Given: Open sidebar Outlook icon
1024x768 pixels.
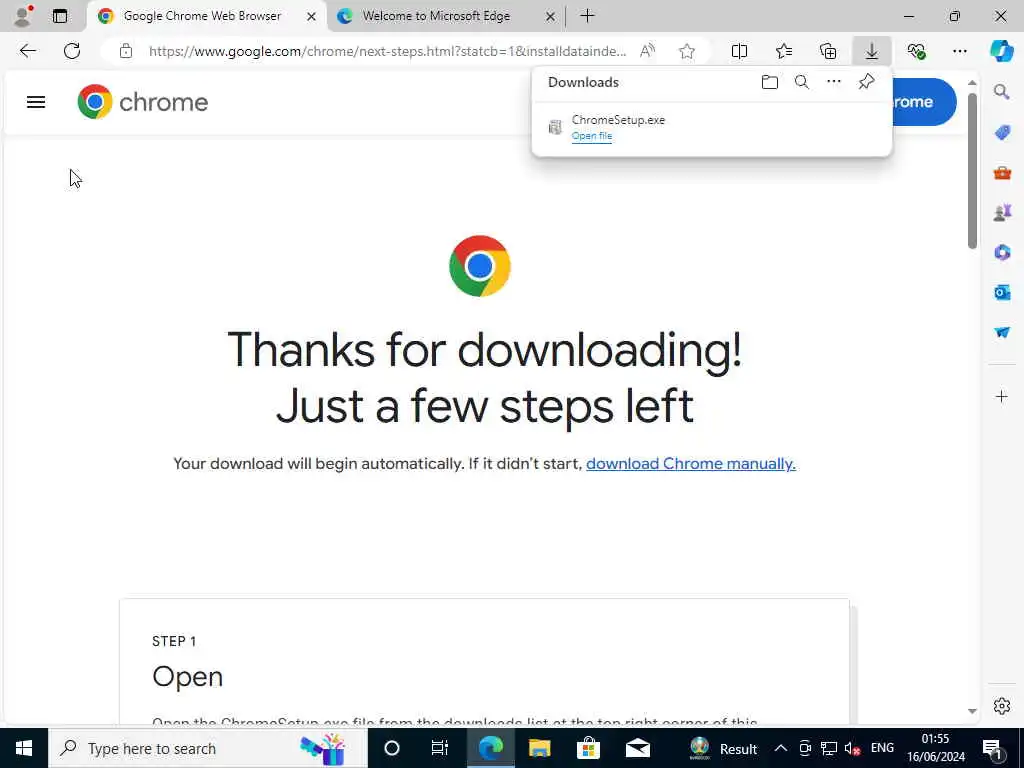Looking at the screenshot, I should (x=1002, y=292).
